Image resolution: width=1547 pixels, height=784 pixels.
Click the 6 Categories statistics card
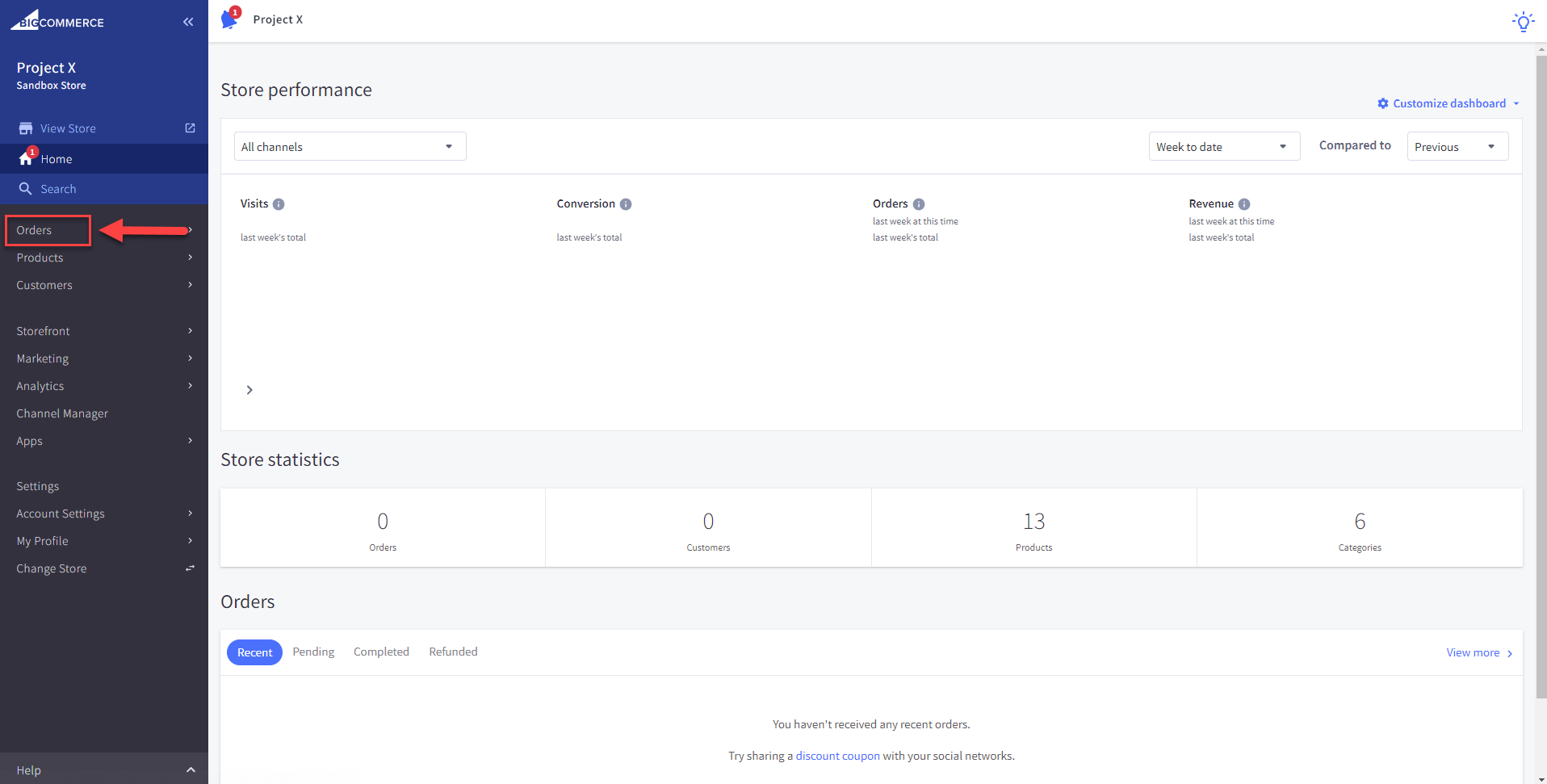pos(1360,528)
